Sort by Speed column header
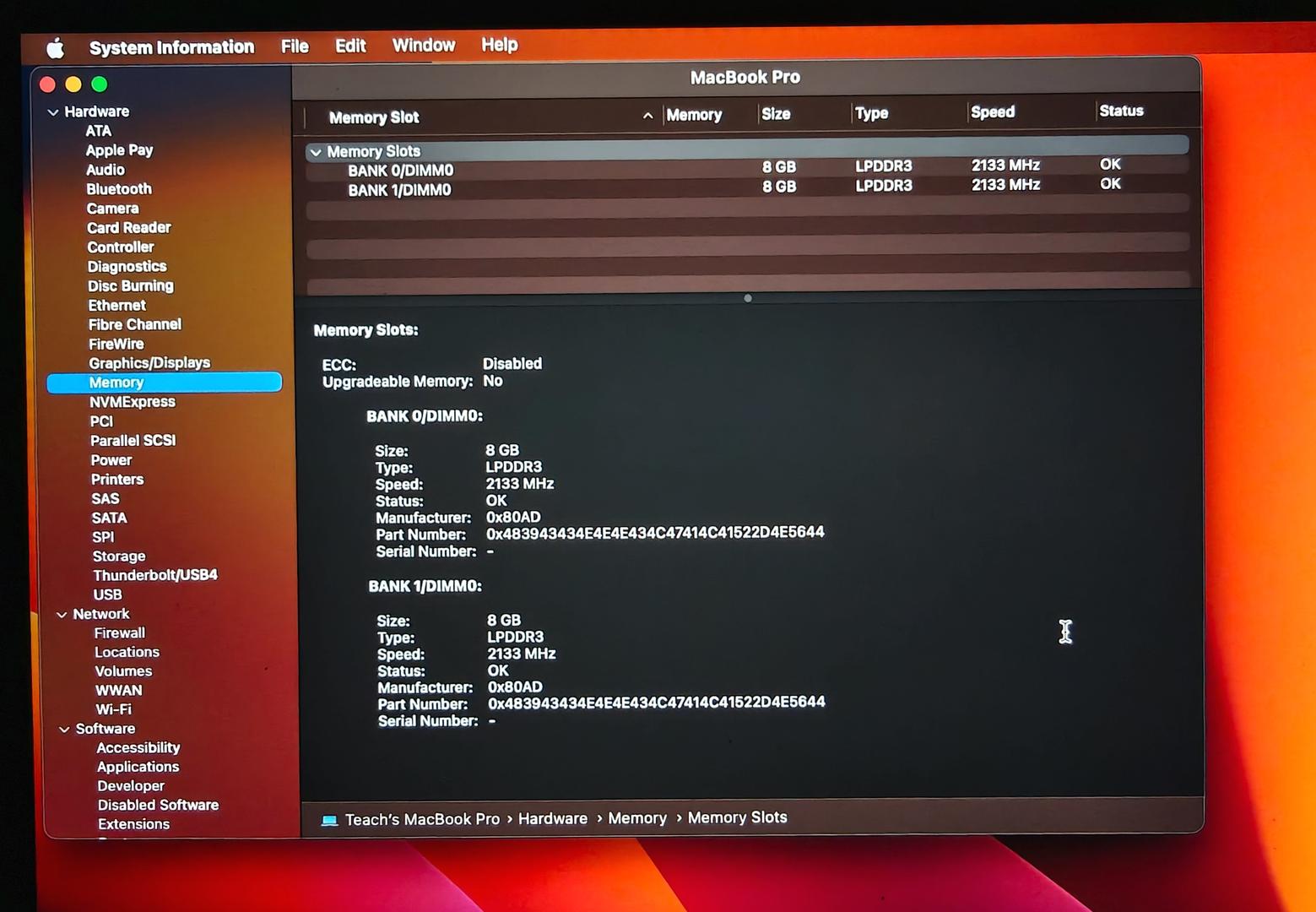This screenshot has height=912, width=1316. click(993, 112)
